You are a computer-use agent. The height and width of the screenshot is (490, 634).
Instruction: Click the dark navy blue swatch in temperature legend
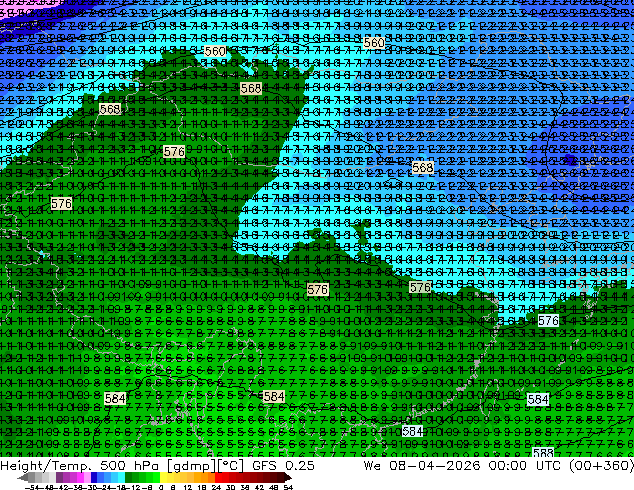(94, 477)
